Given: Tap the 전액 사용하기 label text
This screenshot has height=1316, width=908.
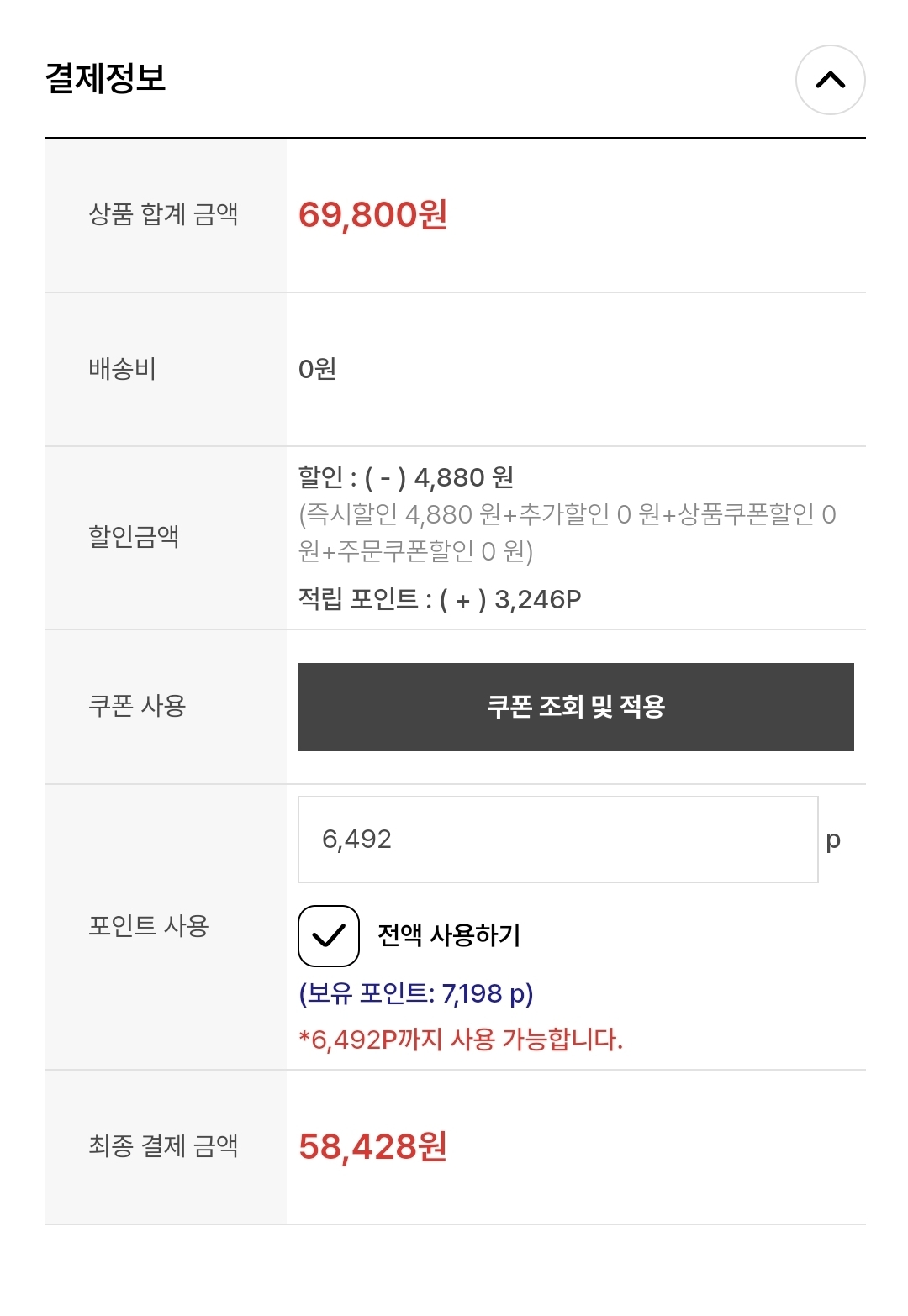Looking at the screenshot, I should (x=449, y=935).
